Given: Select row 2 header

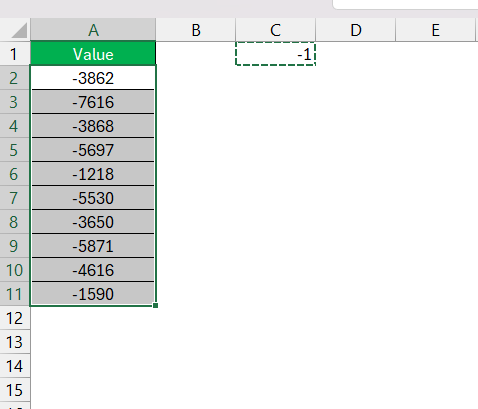Looking at the screenshot, I should [x=15, y=78].
